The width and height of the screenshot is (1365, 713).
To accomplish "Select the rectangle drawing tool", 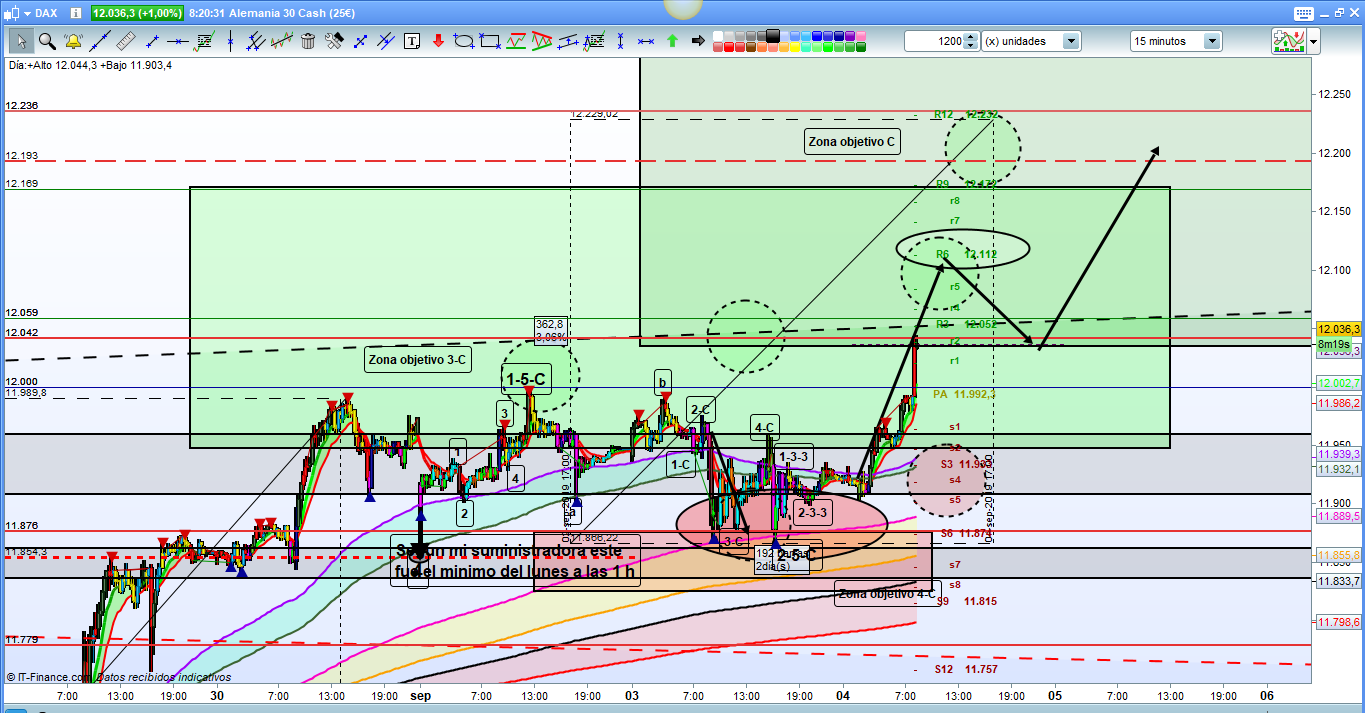I will pos(490,41).
